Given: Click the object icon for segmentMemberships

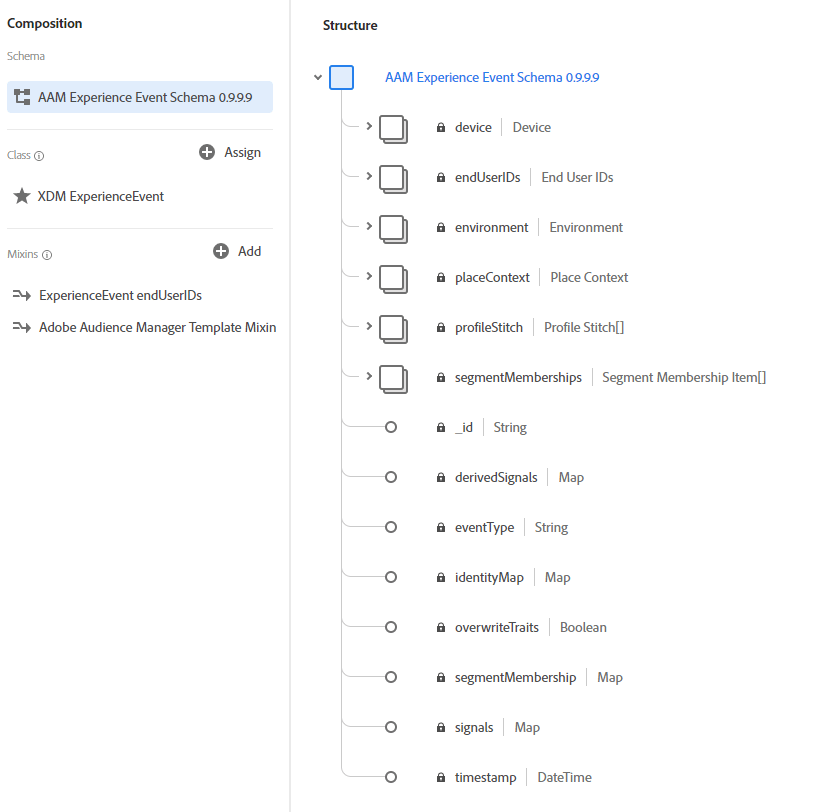Looking at the screenshot, I should [x=393, y=379].
